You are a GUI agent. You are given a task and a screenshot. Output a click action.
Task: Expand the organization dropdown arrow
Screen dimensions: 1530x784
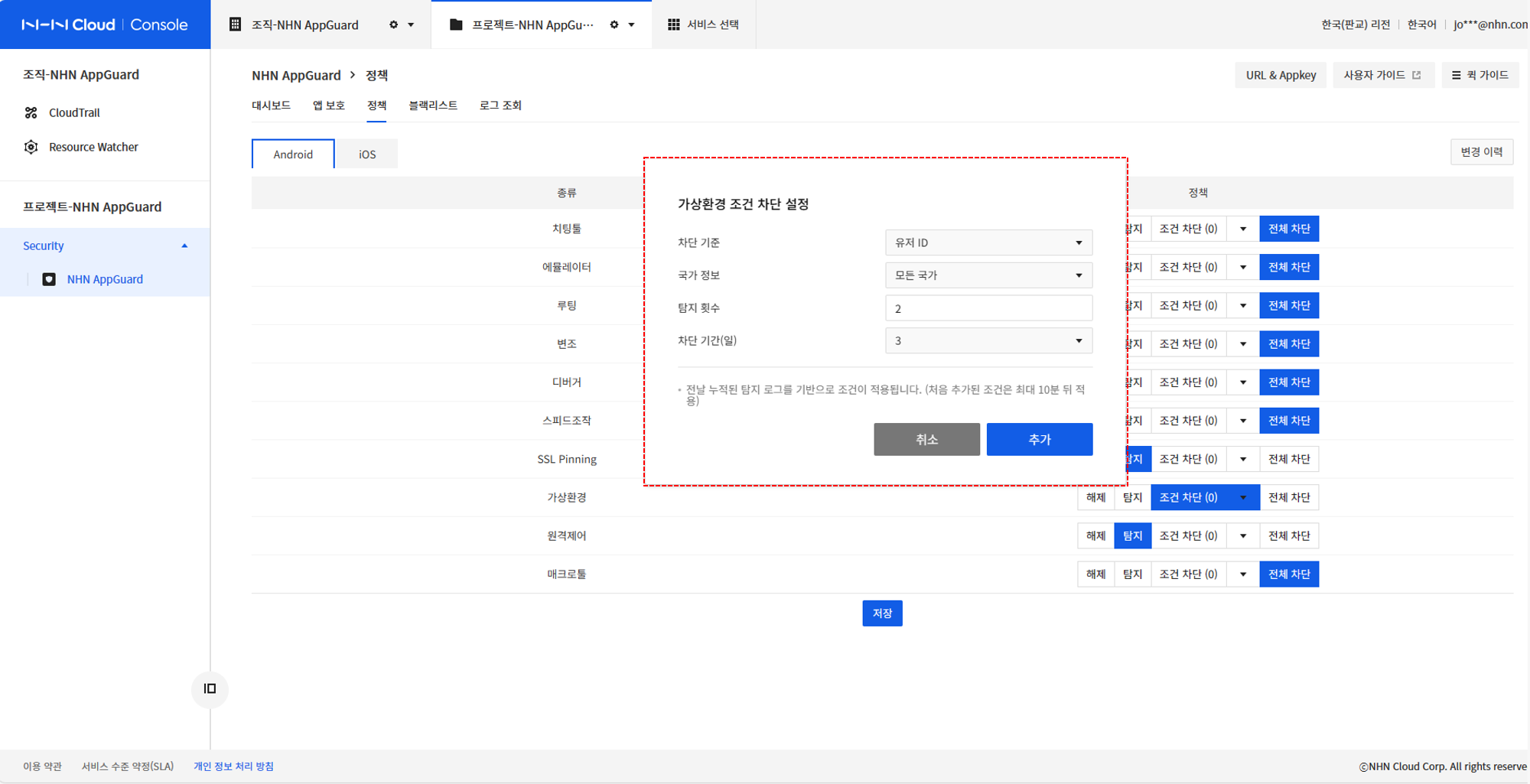click(412, 24)
